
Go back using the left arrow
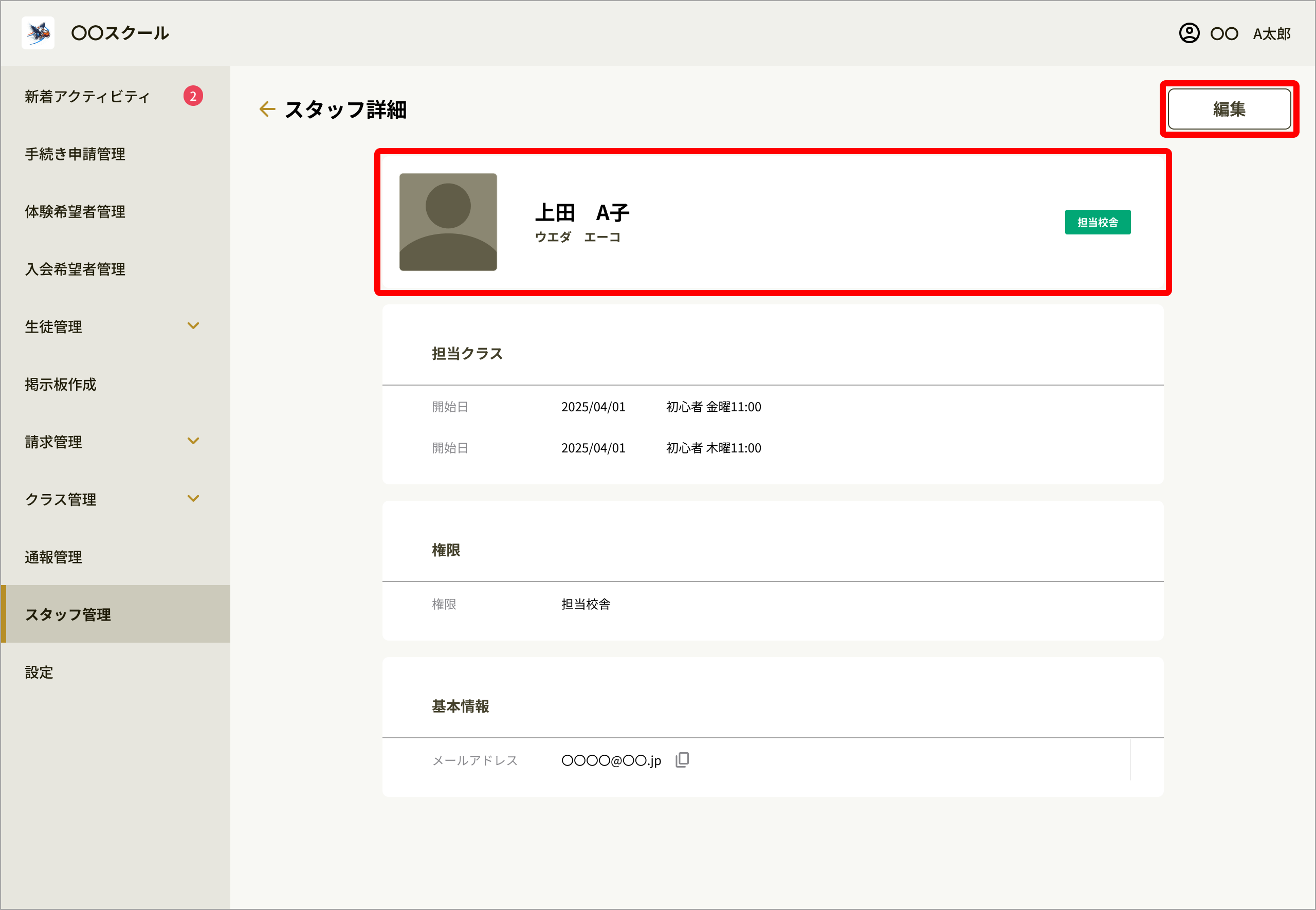pyautogui.click(x=267, y=109)
